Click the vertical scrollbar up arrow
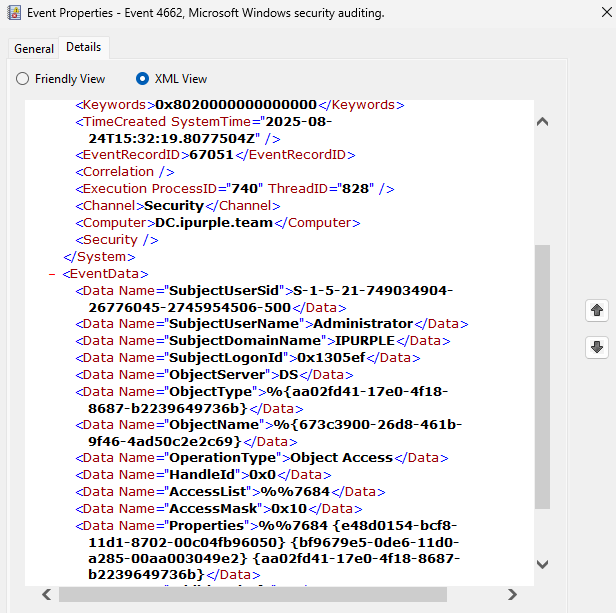The width and height of the screenshot is (616, 613). coord(543,122)
